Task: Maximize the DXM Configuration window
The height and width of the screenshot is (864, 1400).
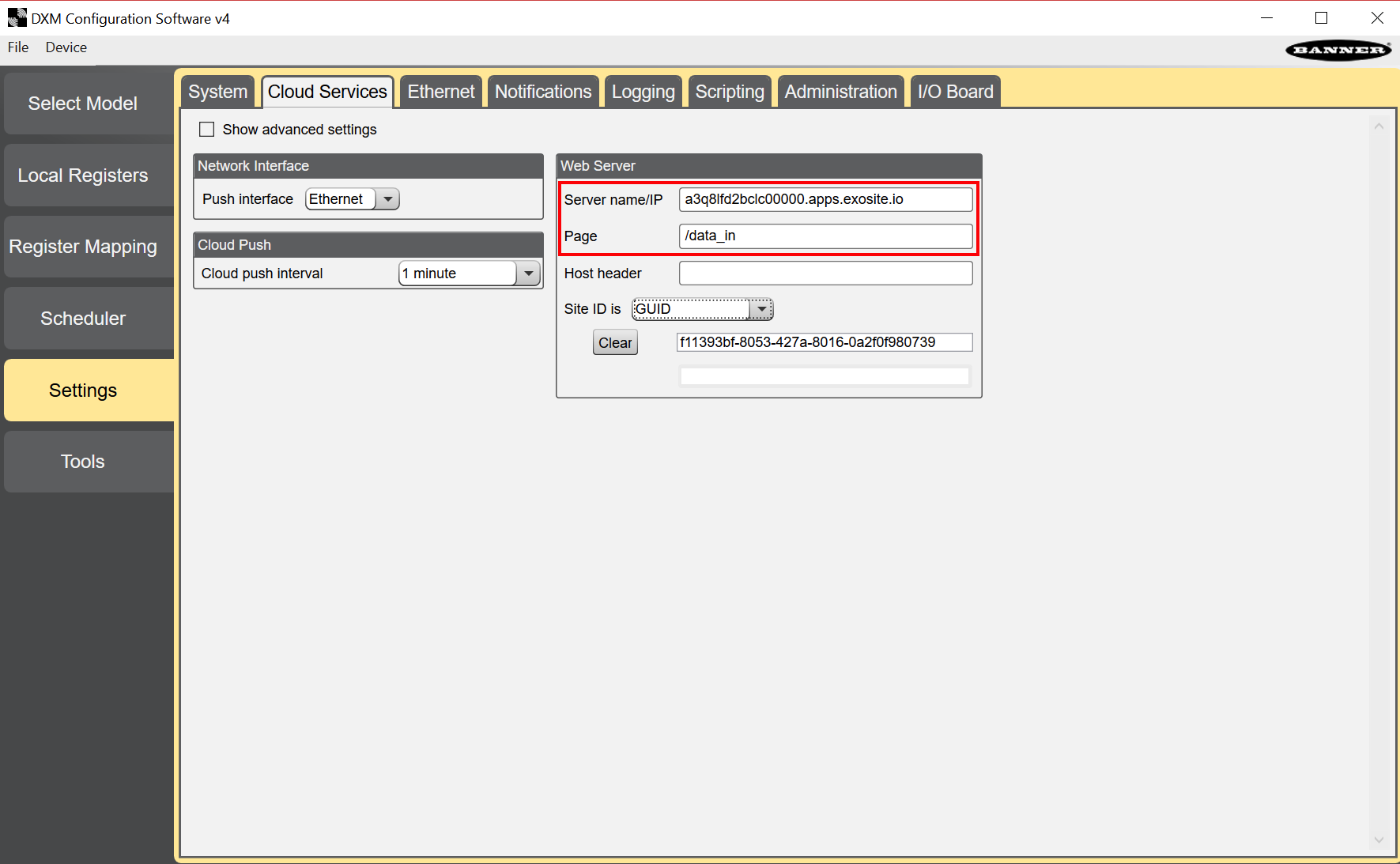Action: 1321,18
